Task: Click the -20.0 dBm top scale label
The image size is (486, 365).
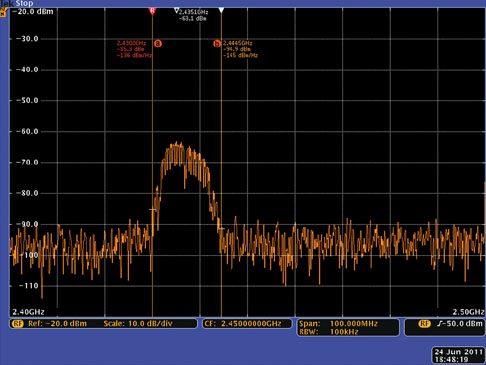Action: coord(32,12)
